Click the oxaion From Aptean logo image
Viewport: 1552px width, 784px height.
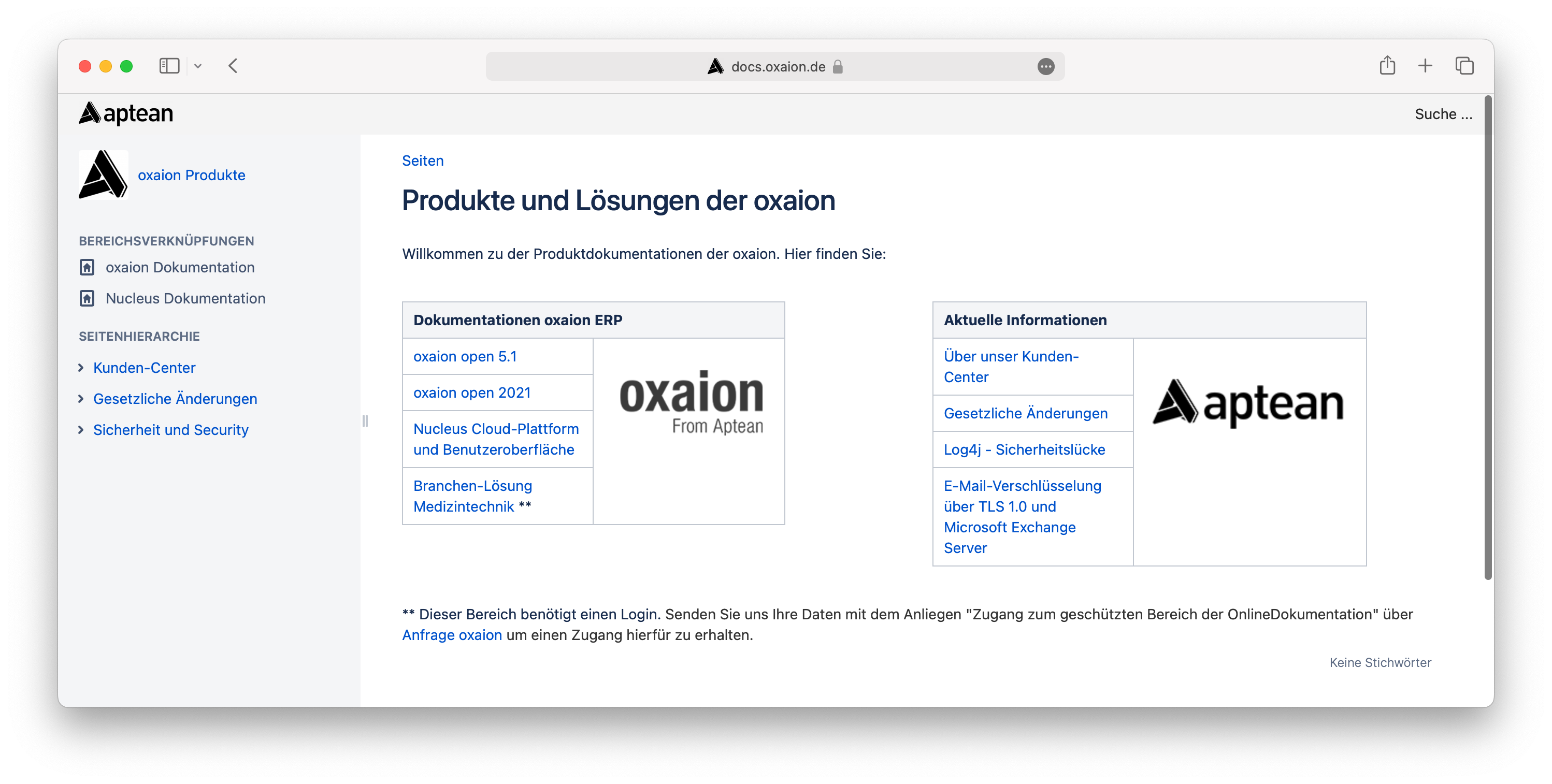tap(691, 402)
